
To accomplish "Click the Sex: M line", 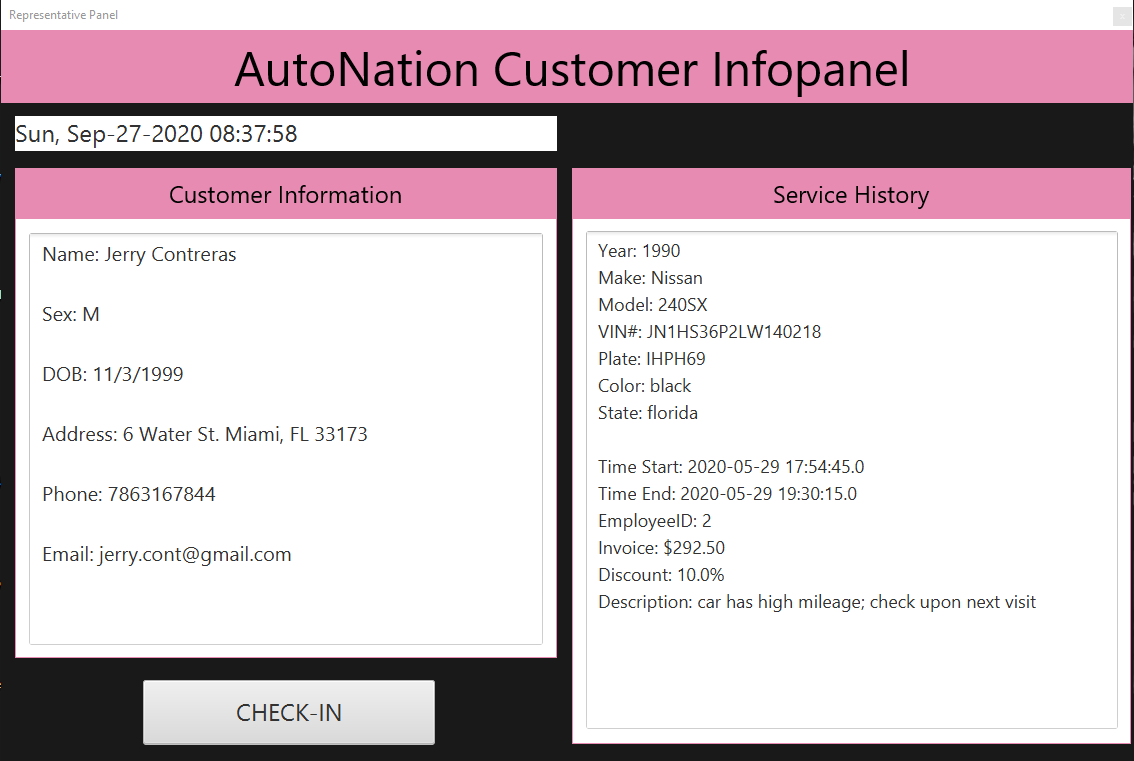I will 71,315.
